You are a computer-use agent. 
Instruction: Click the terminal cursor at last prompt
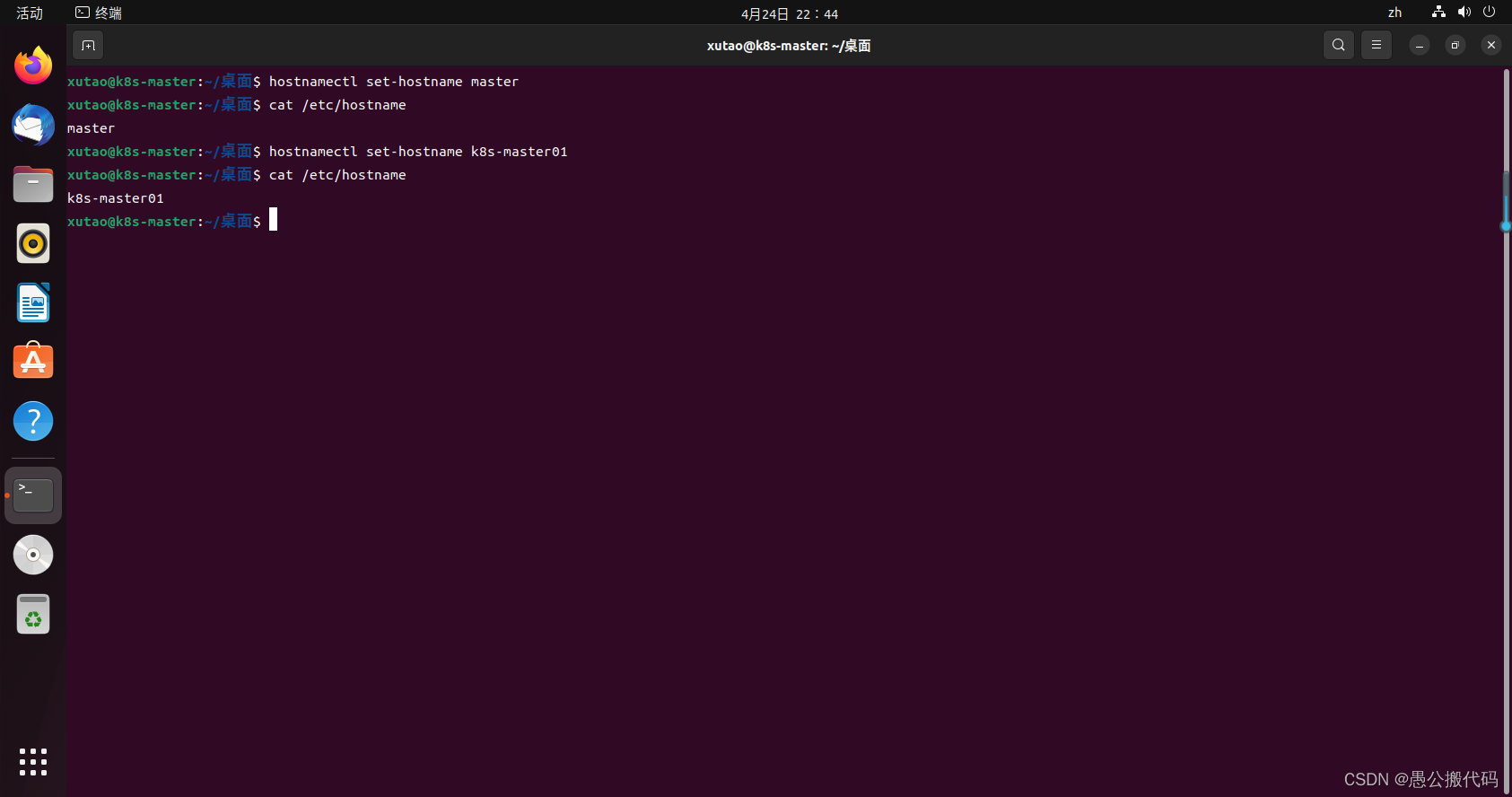274,220
